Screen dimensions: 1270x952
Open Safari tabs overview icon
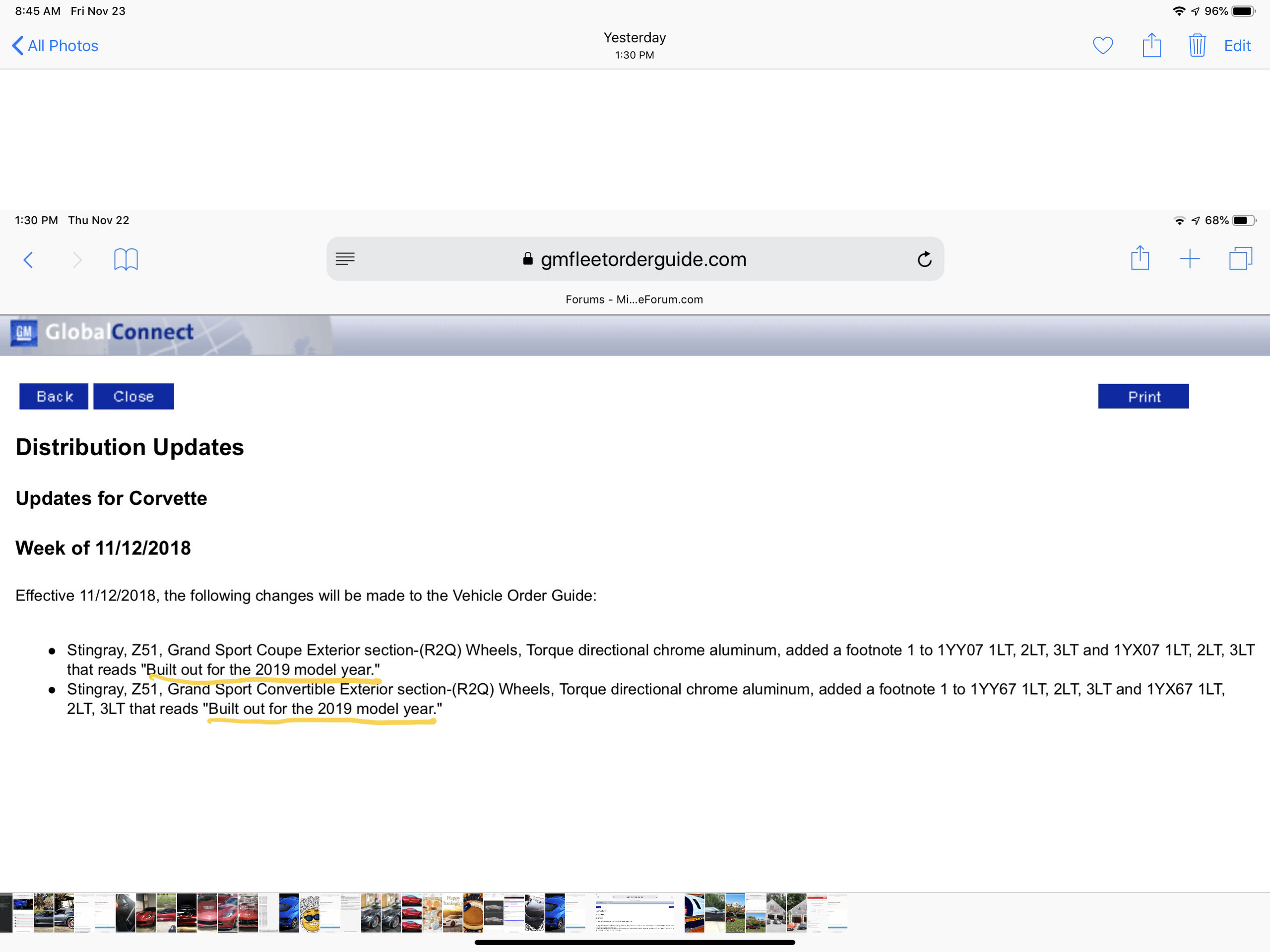[1240, 259]
